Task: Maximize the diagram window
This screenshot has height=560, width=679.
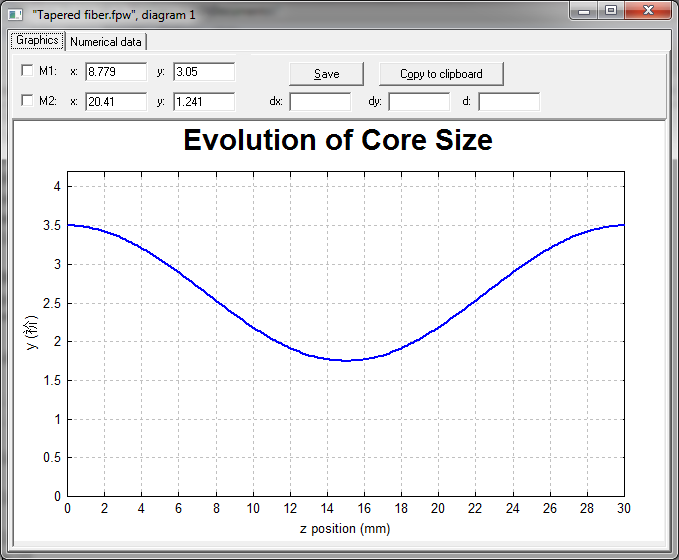Action: tap(611, 11)
